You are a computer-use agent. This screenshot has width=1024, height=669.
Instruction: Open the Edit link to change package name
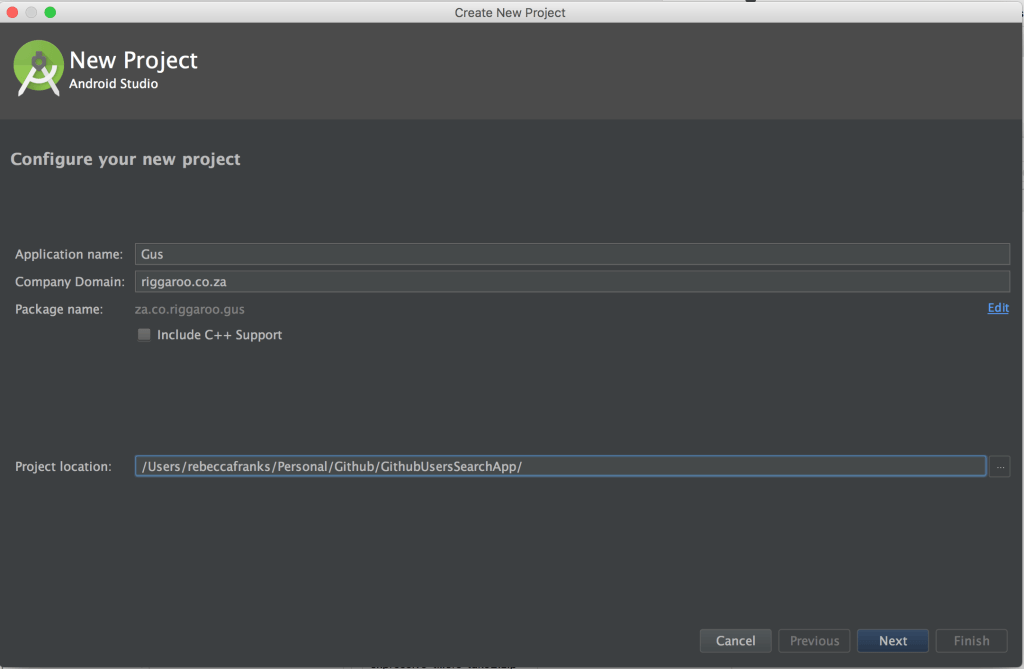tap(997, 307)
